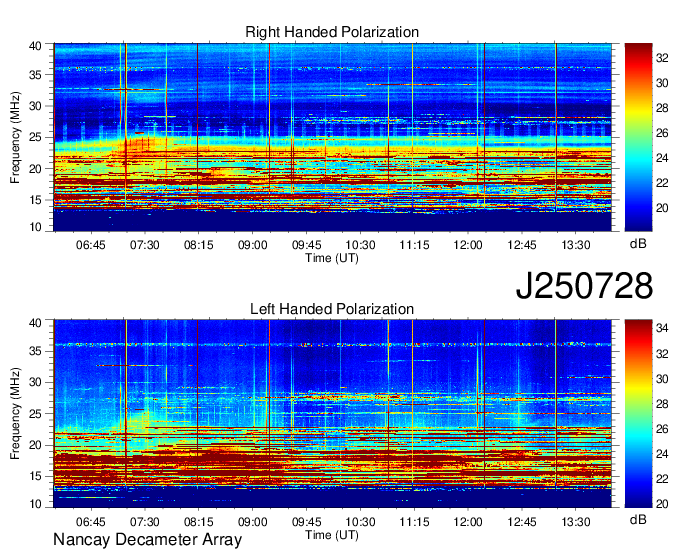Click the Right Handed plot's dB colorbar
Image resolution: width=680 pixels, height=552 pixels.
pyautogui.click(x=638, y=137)
